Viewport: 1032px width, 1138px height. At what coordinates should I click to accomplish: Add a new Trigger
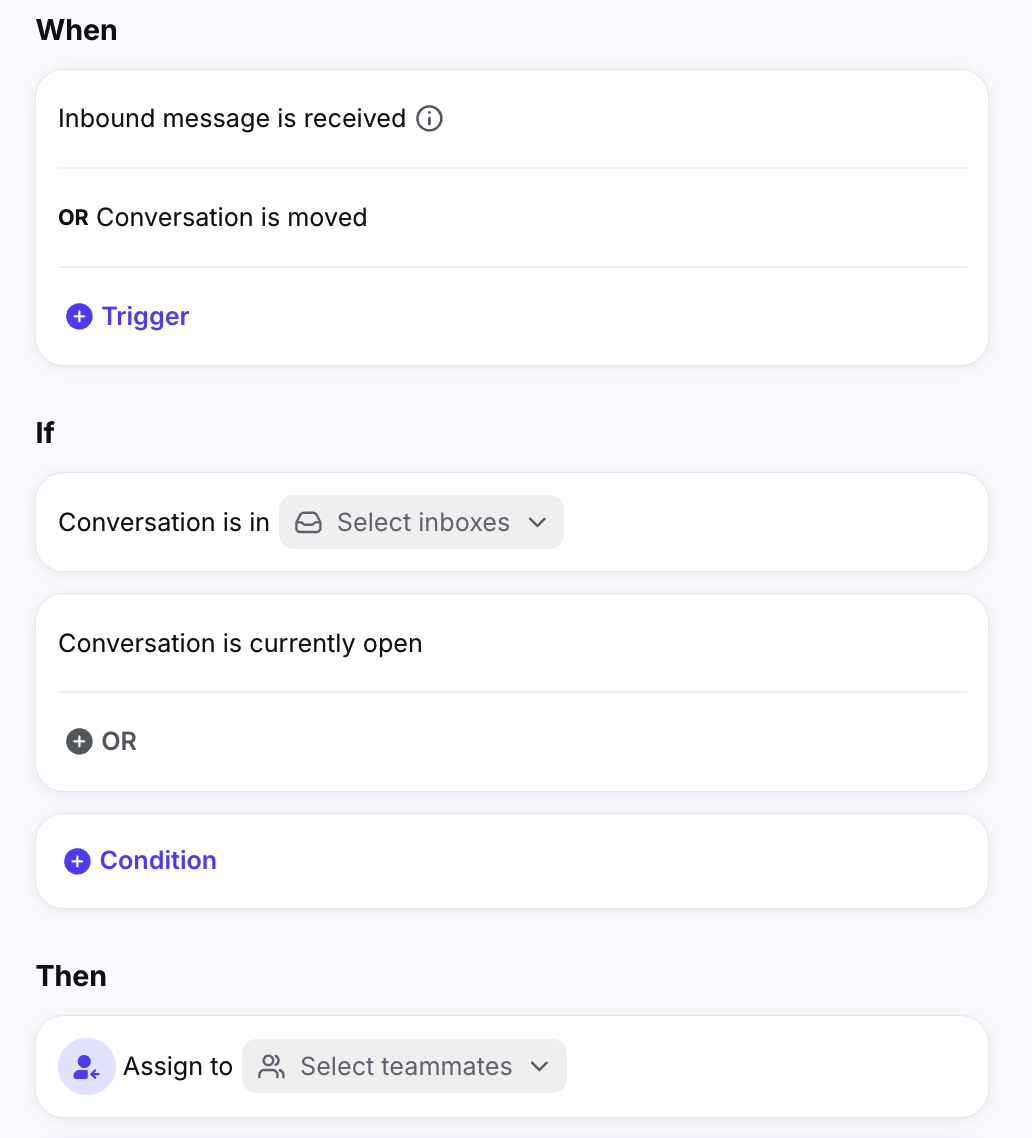[144, 317]
